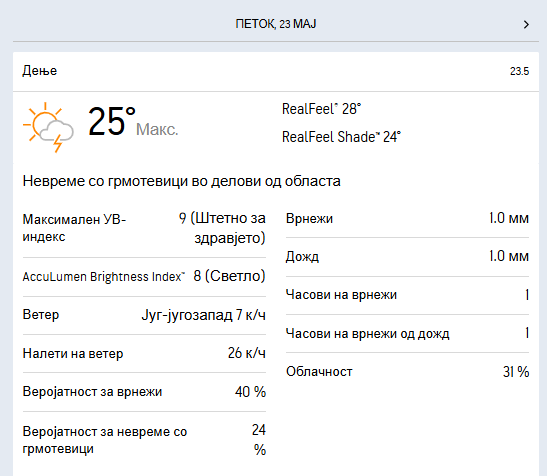Screen dimensions: 547x476
Task: Click the Веројатност за врнежи 40 % row
Action: point(144,392)
